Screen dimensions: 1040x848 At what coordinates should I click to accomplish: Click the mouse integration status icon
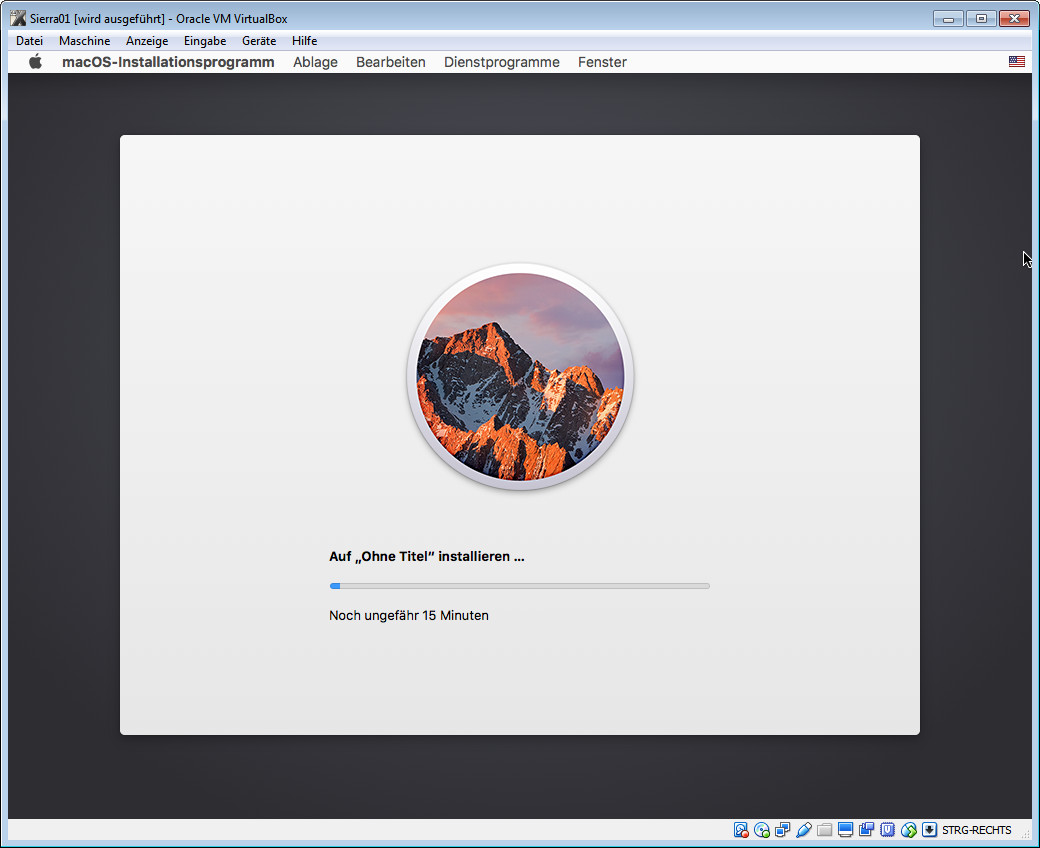[x=909, y=830]
